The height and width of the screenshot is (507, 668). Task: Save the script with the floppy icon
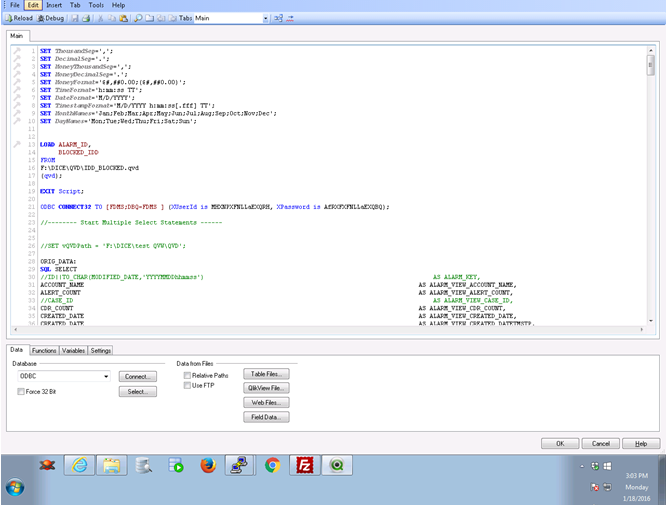[75, 18]
